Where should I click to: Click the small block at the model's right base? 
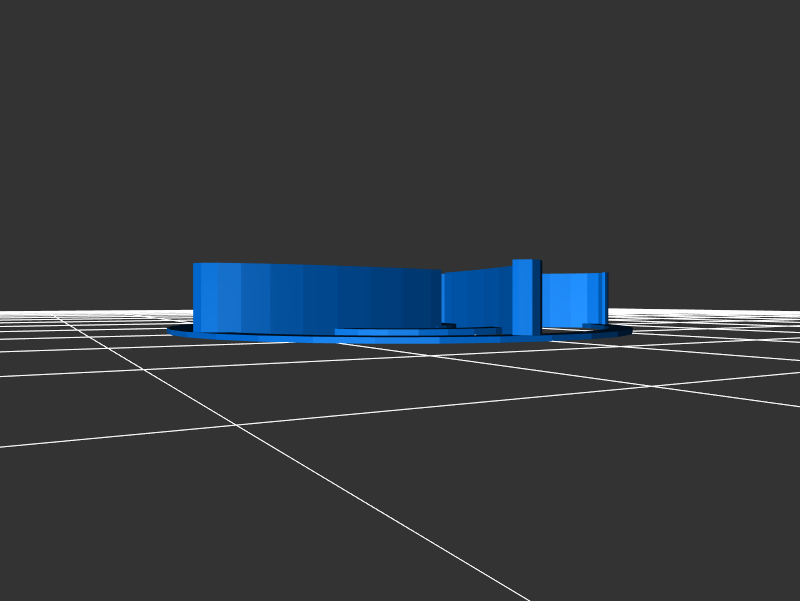pyautogui.click(x=593, y=325)
